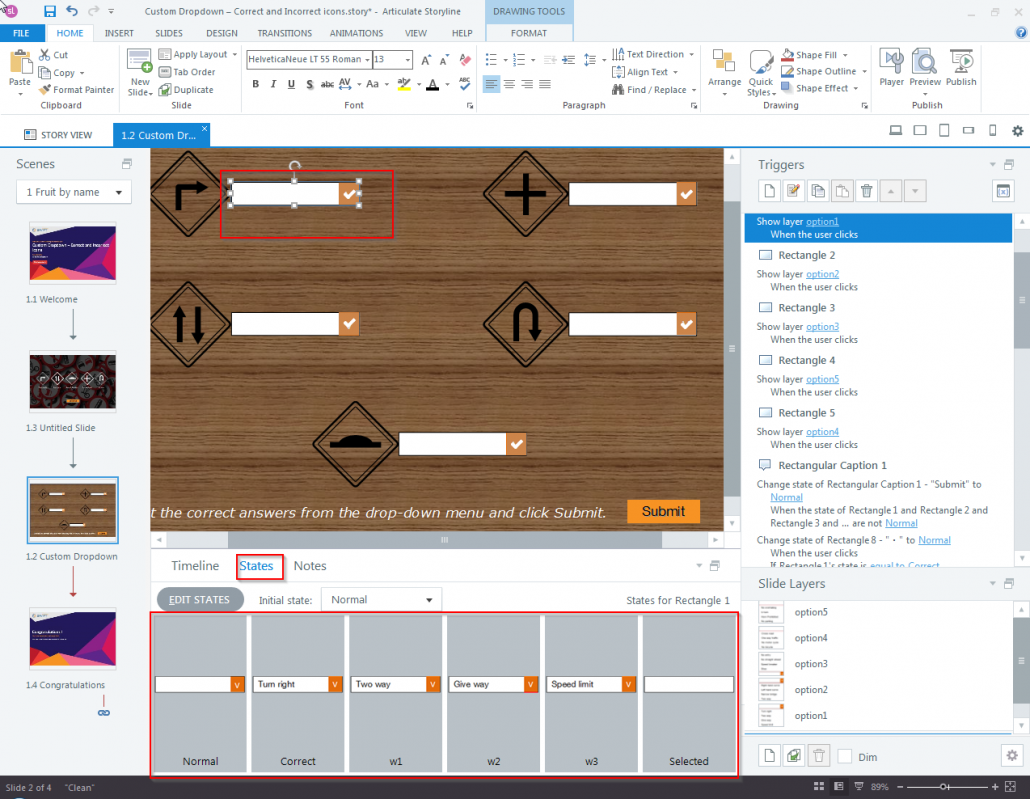The height and width of the screenshot is (799, 1030).
Task: Open the Manage Project Variables icon
Action: pos(1002,190)
